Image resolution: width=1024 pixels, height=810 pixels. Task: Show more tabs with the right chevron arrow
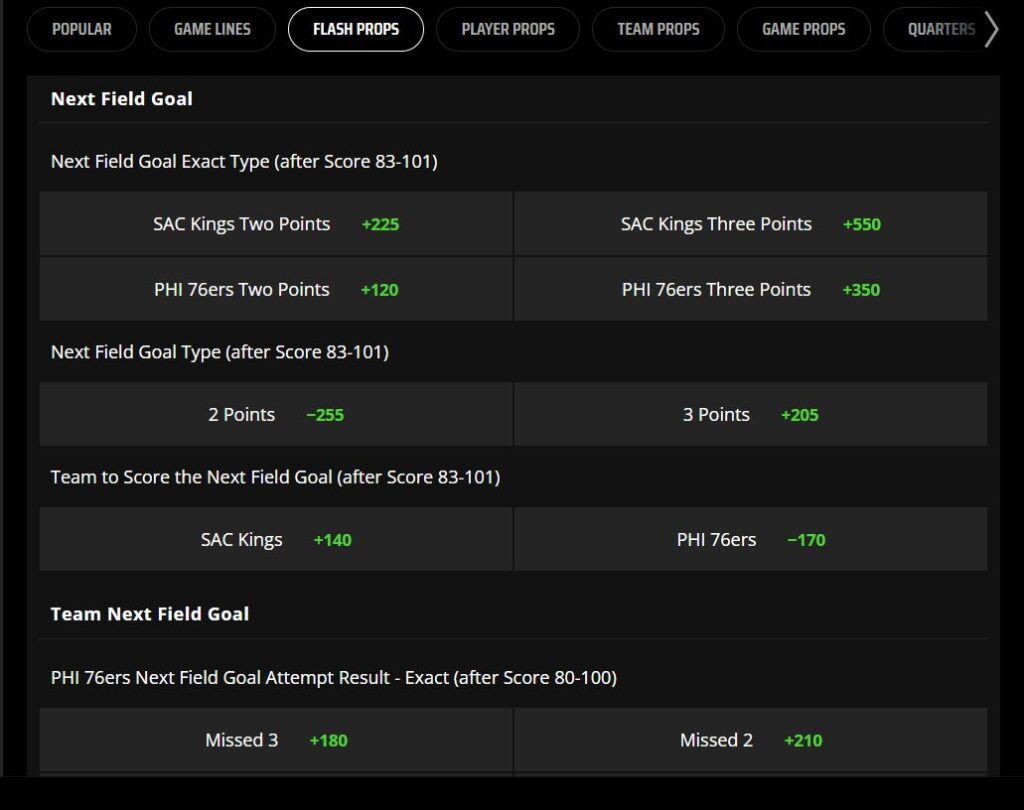(991, 30)
